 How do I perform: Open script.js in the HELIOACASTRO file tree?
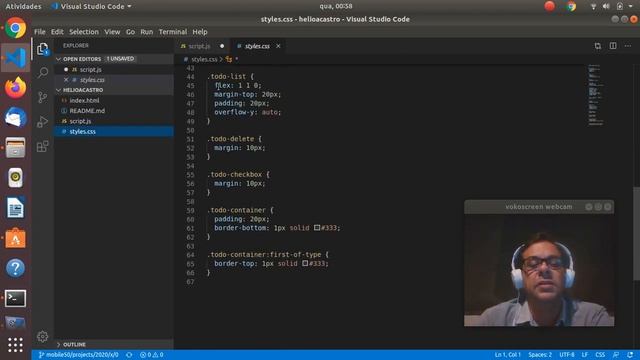point(80,121)
